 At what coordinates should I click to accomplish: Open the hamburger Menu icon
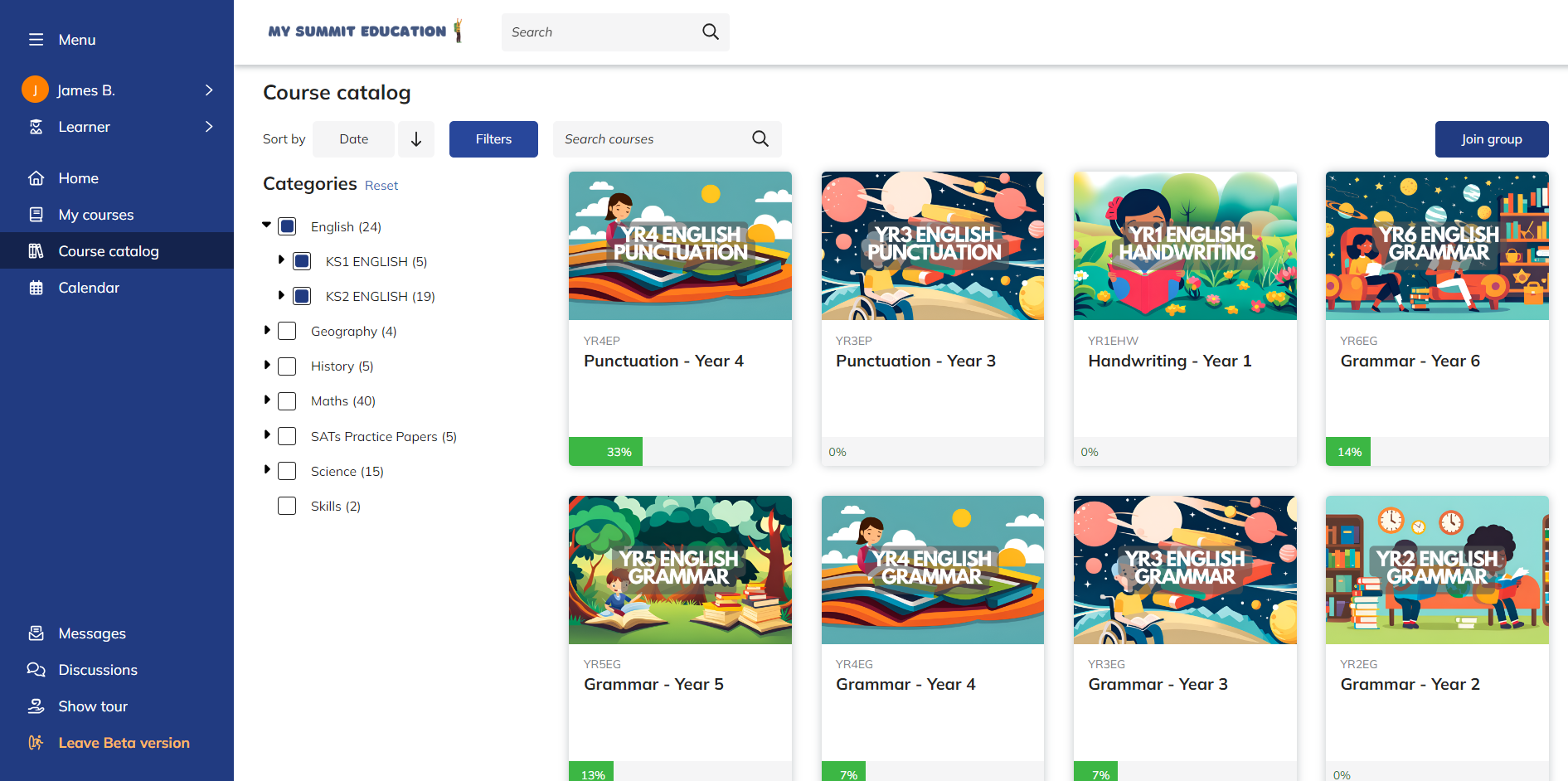click(36, 40)
